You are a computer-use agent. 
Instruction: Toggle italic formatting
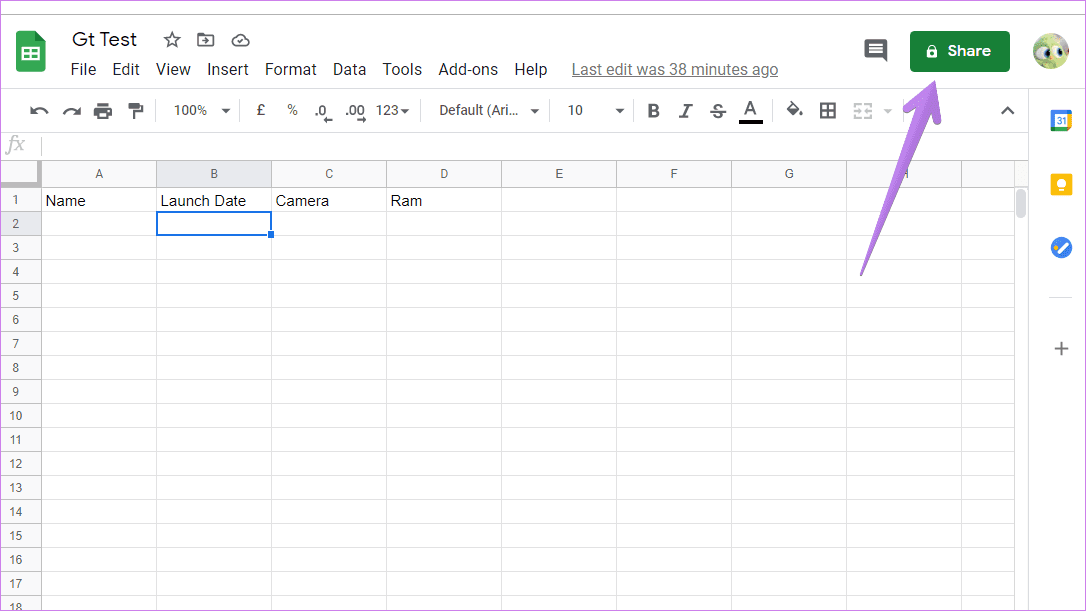click(x=685, y=111)
